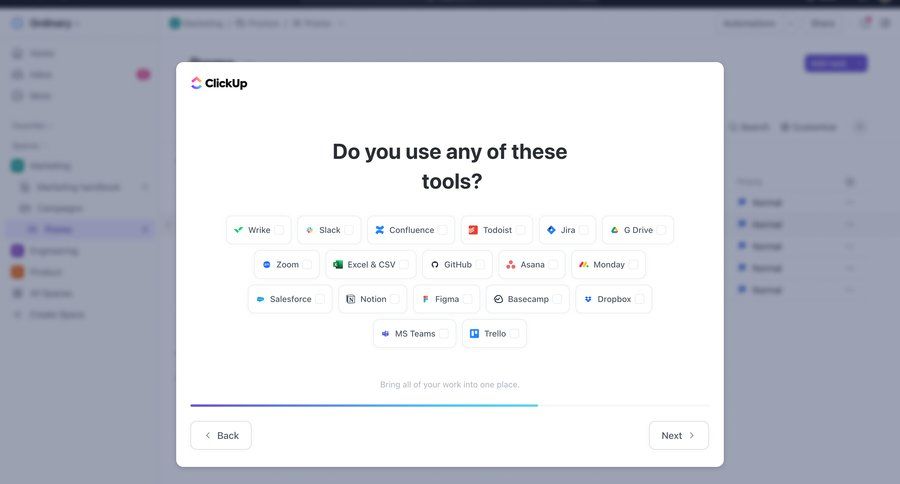Click the "Wrike" label text
The width and height of the screenshot is (900, 484).
tap(259, 230)
